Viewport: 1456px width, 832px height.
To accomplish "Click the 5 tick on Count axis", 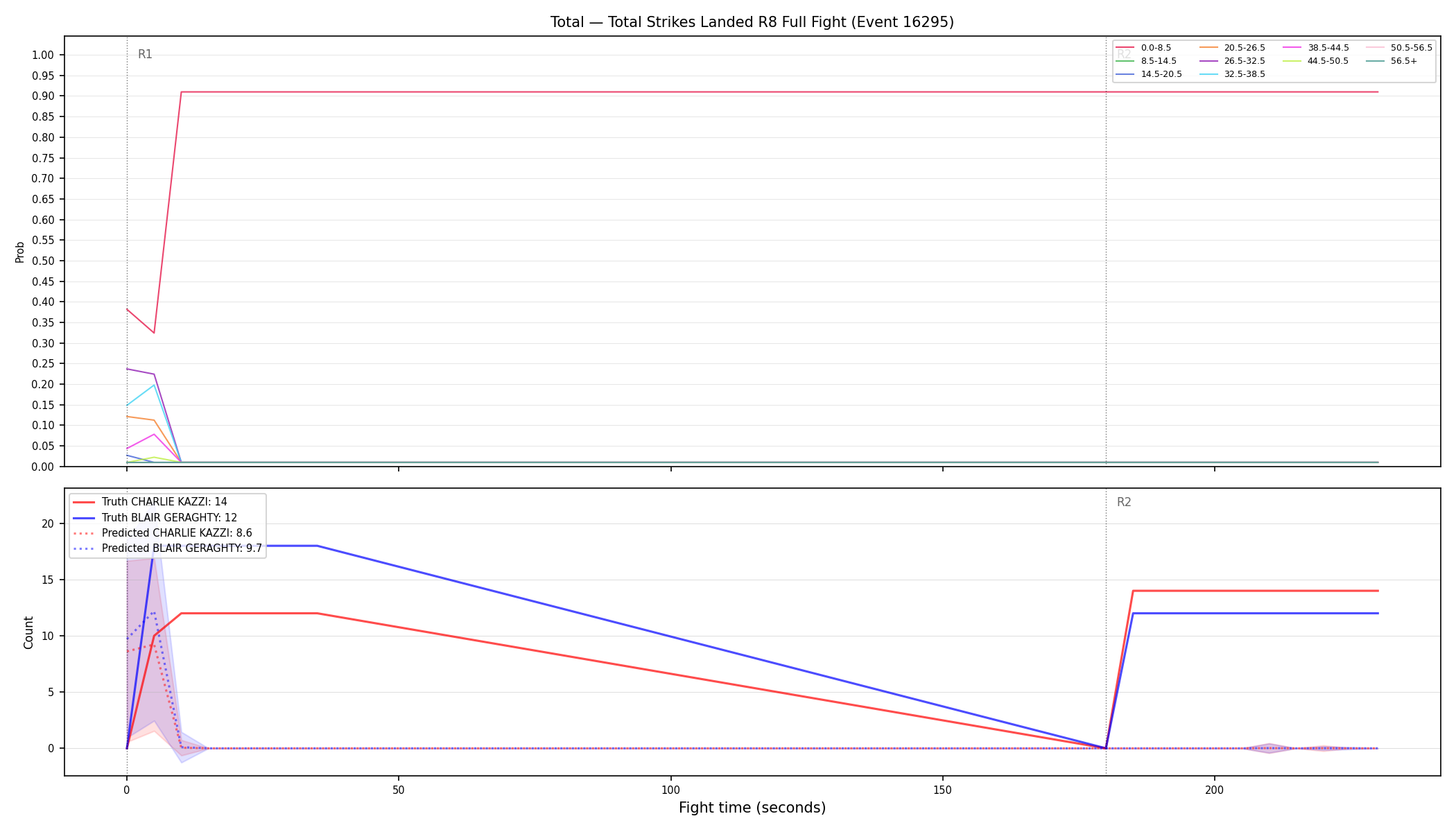I will point(51,692).
